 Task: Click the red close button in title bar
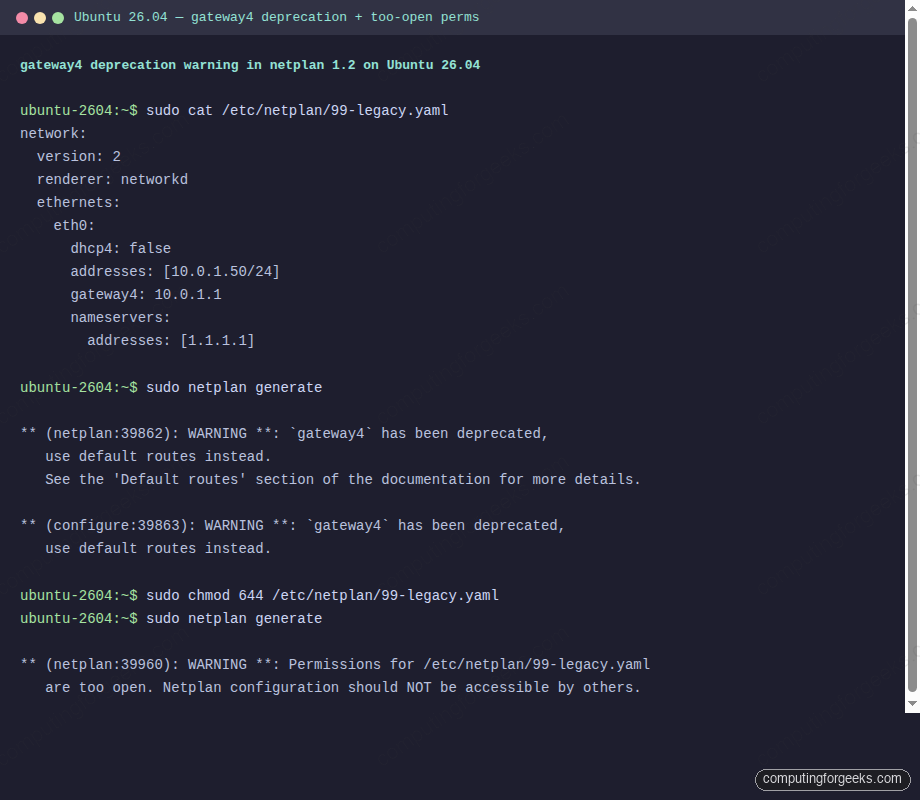22,17
